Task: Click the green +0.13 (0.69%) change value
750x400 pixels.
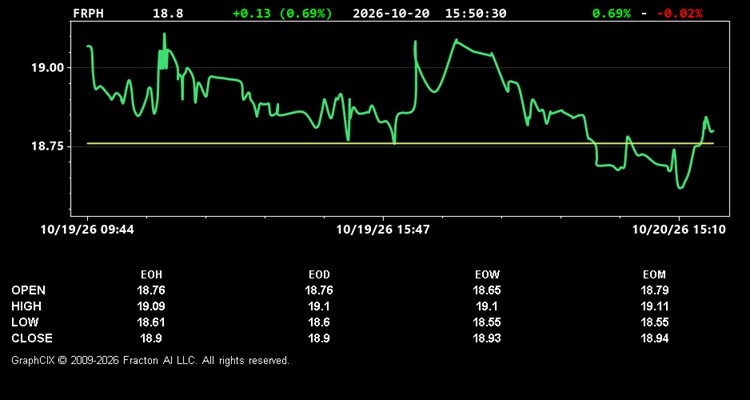Action: tap(282, 13)
